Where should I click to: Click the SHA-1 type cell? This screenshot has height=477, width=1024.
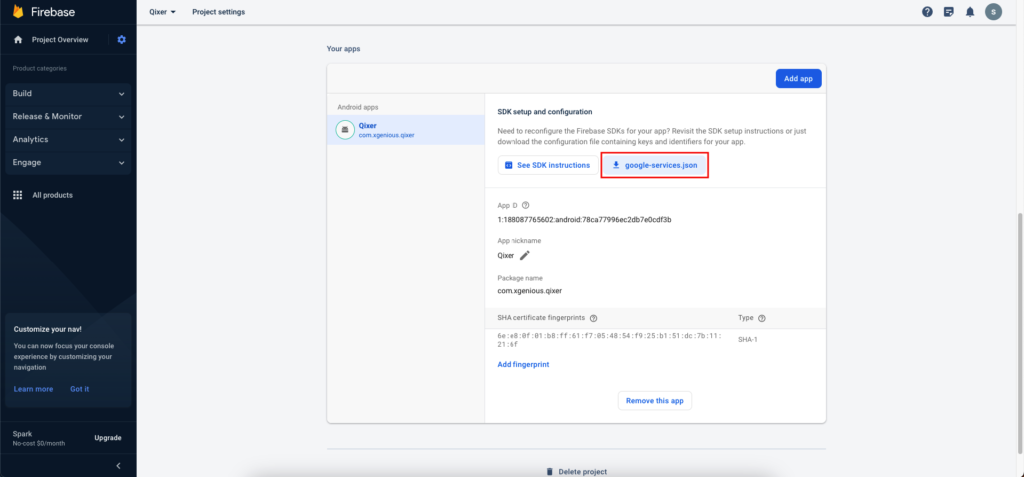(x=748, y=340)
